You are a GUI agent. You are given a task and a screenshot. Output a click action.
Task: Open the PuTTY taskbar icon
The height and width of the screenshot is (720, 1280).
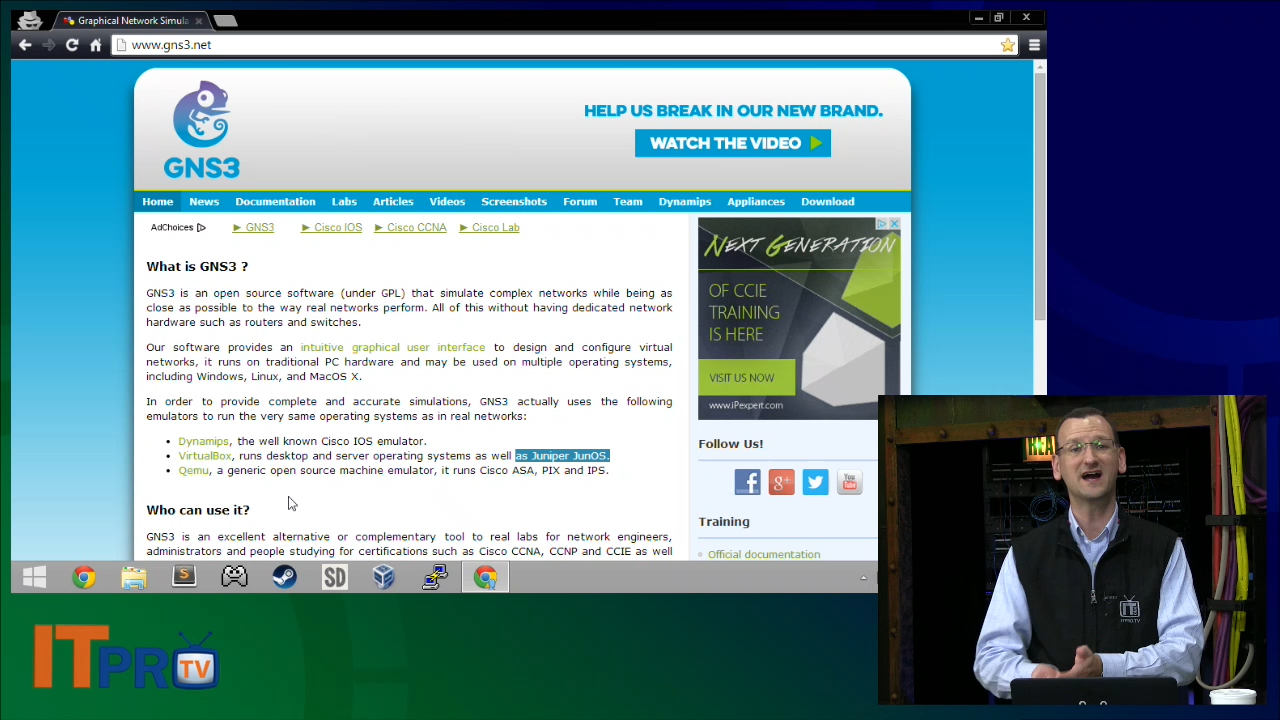434,577
